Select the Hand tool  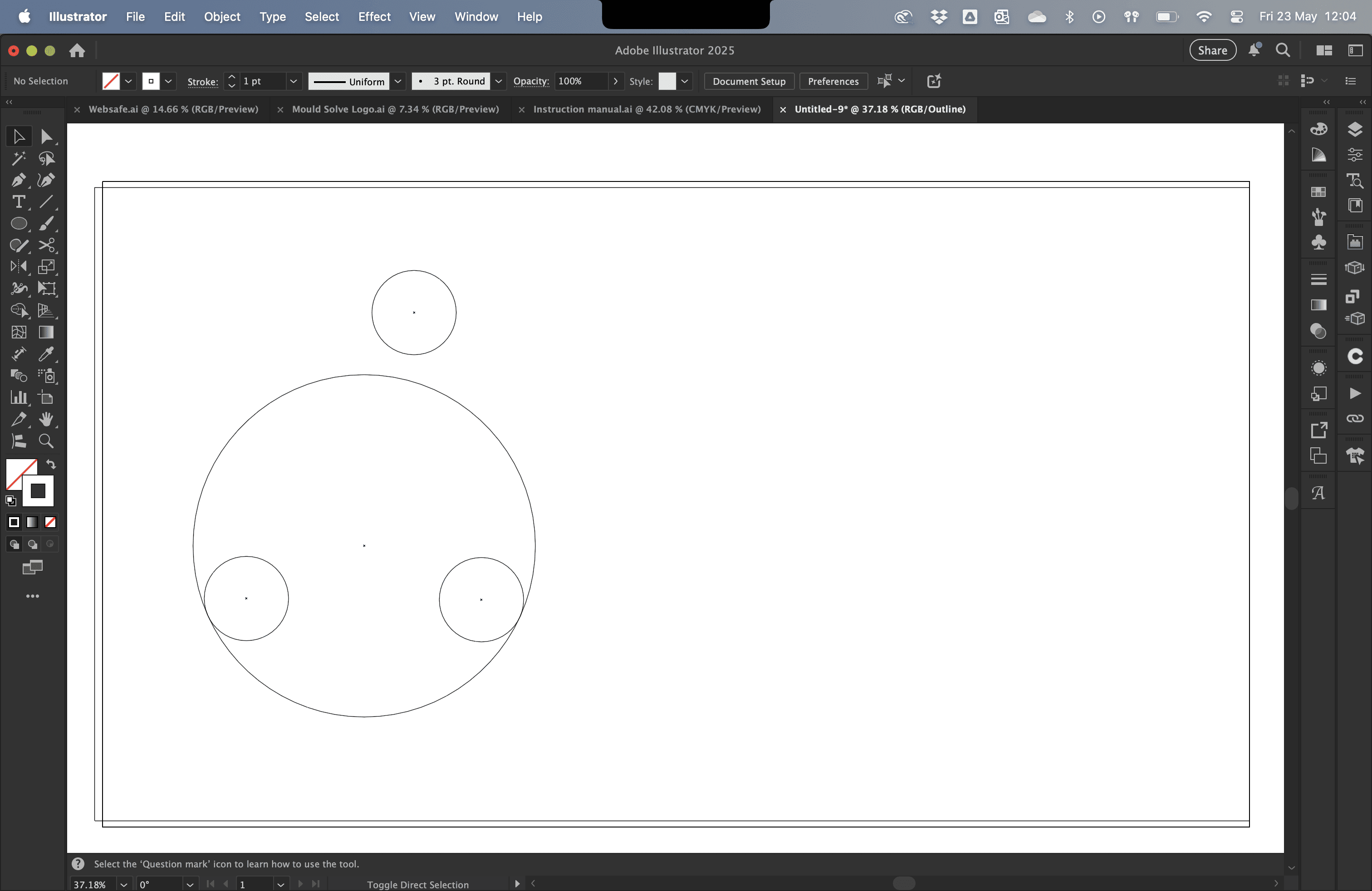coord(46,420)
